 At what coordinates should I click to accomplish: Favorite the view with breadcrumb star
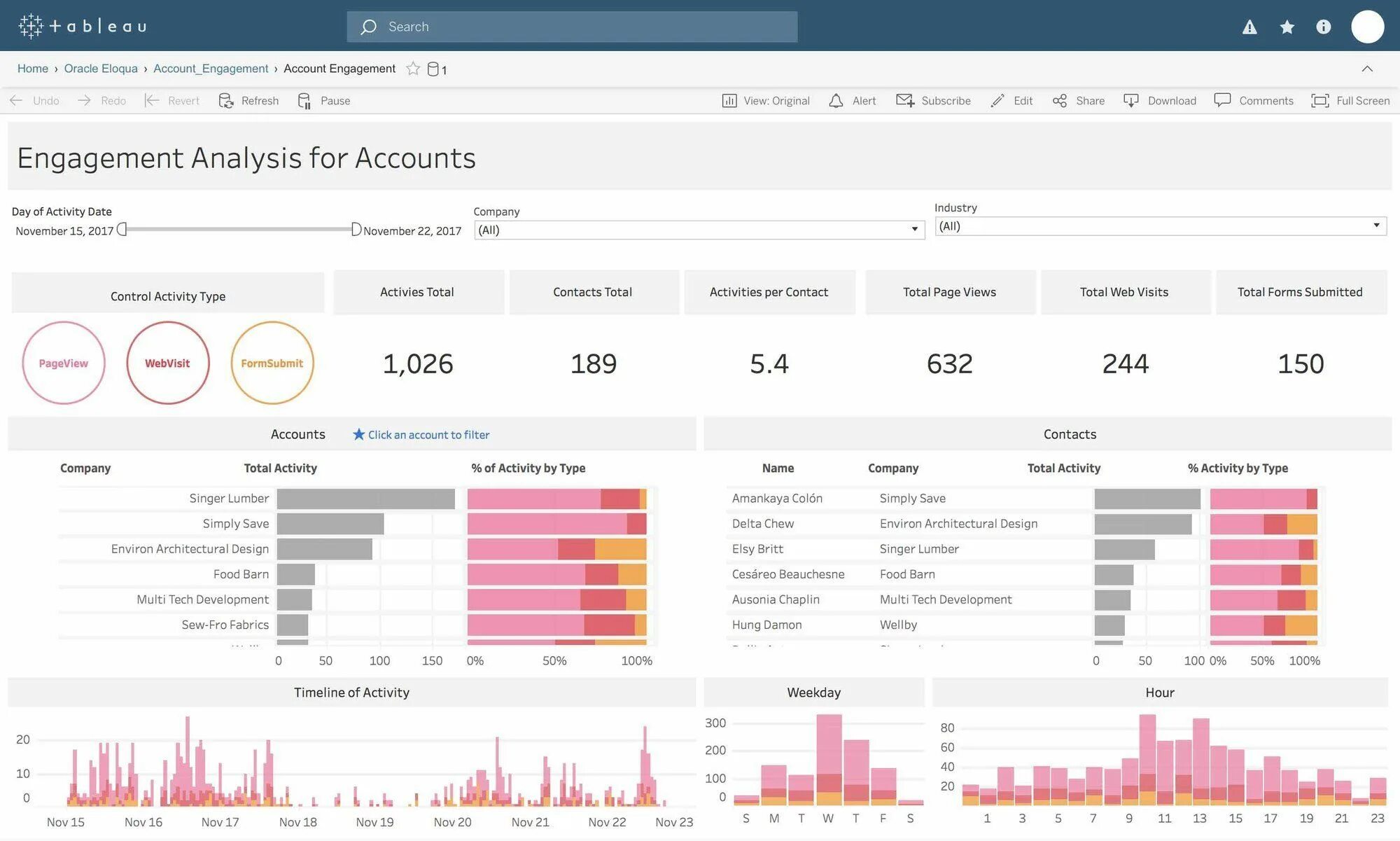coord(413,69)
